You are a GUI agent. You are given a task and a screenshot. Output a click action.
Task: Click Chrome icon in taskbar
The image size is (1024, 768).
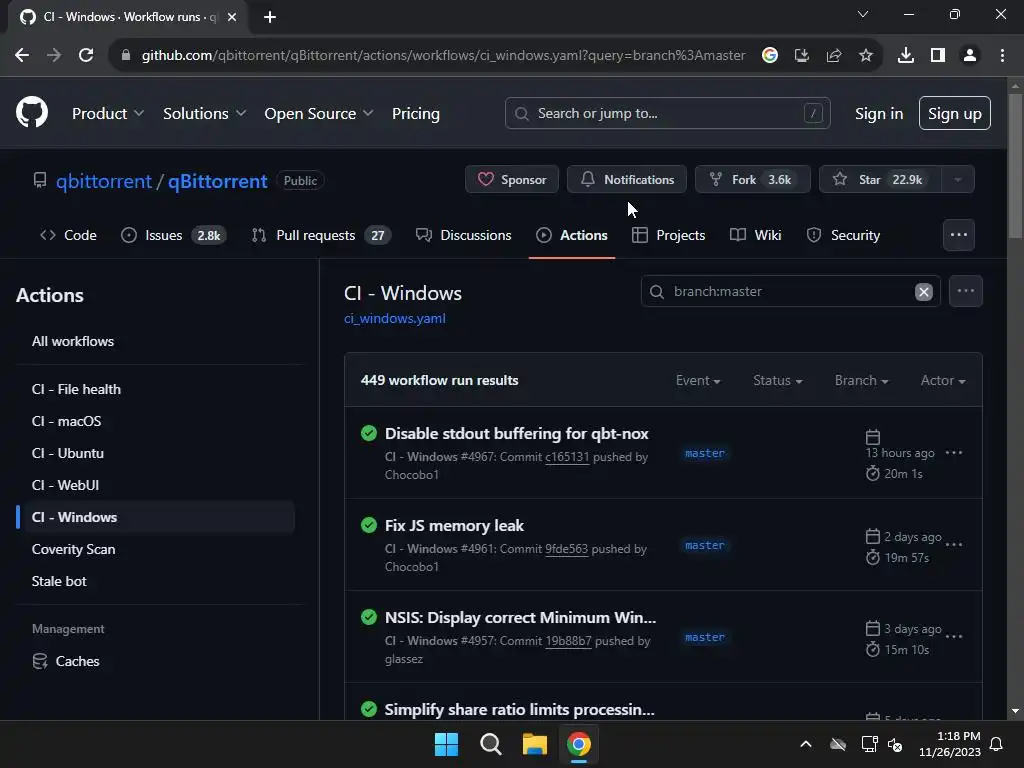point(579,744)
